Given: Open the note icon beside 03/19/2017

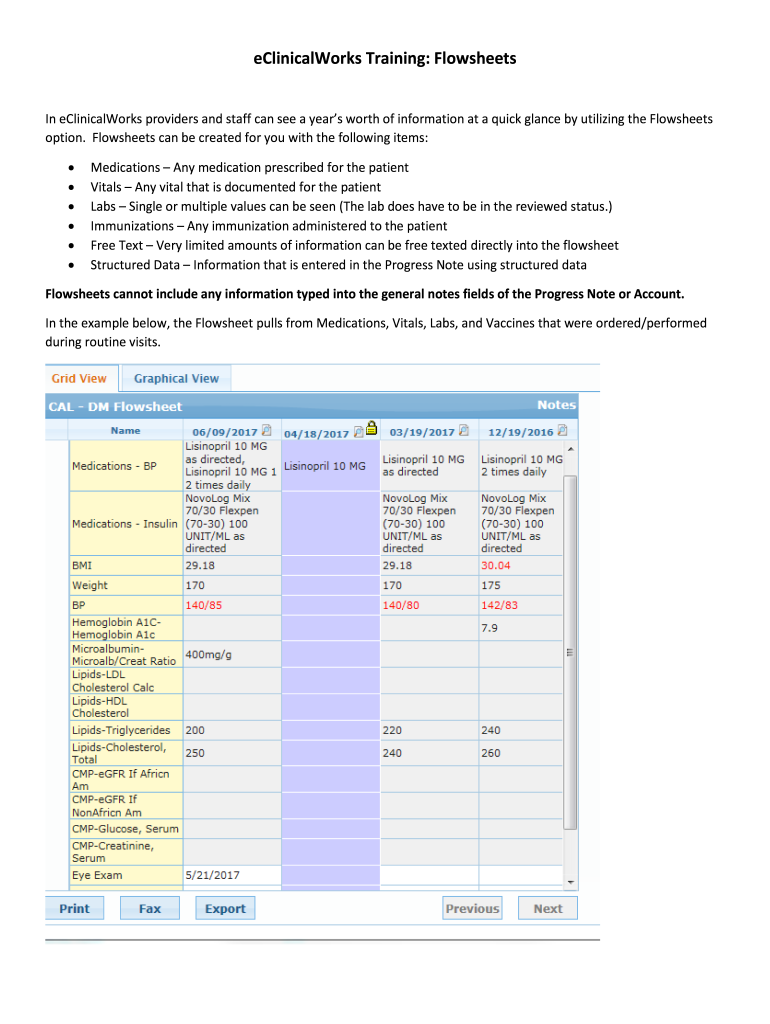Looking at the screenshot, I should coord(463,431).
